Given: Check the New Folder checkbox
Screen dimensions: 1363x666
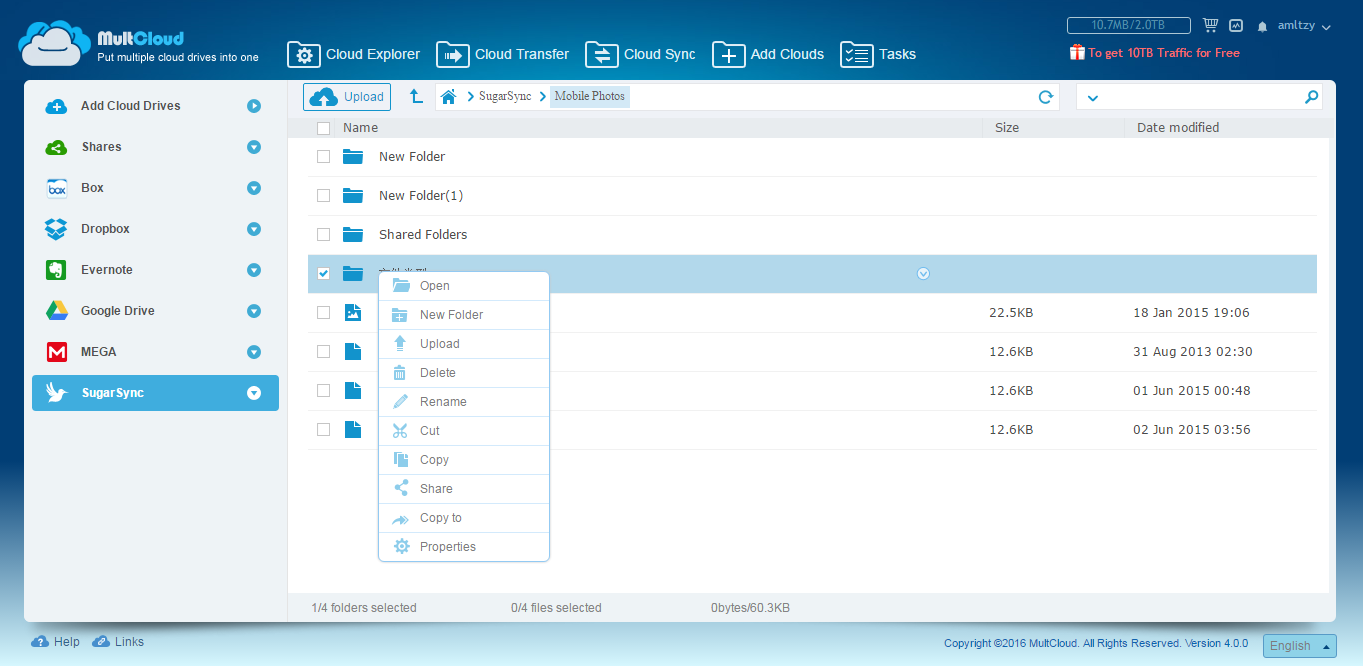Looking at the screenshot, I should pyautogui.click(x=323, y=157).
